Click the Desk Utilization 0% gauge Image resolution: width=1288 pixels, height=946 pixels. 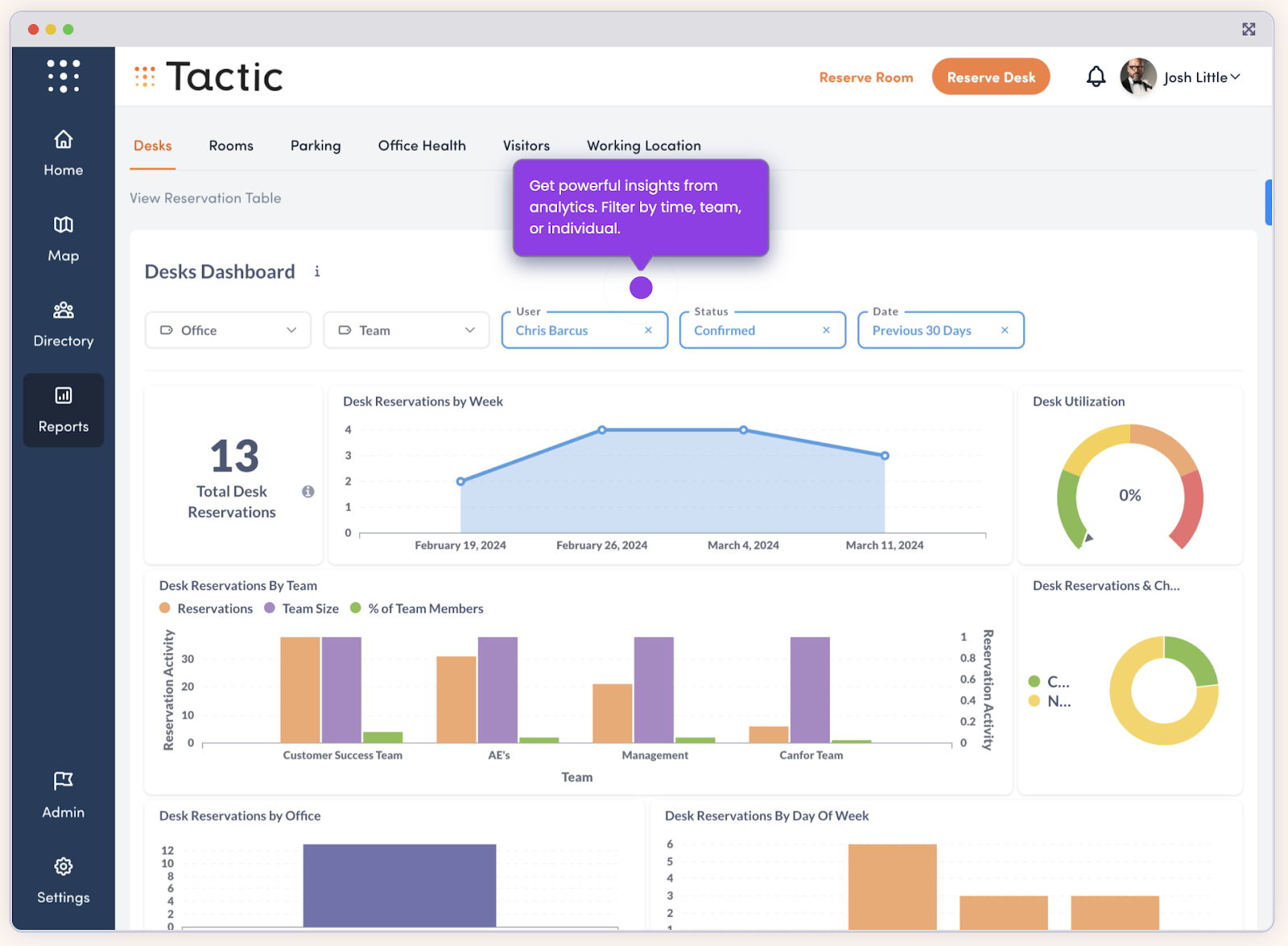pos(1130,488)
